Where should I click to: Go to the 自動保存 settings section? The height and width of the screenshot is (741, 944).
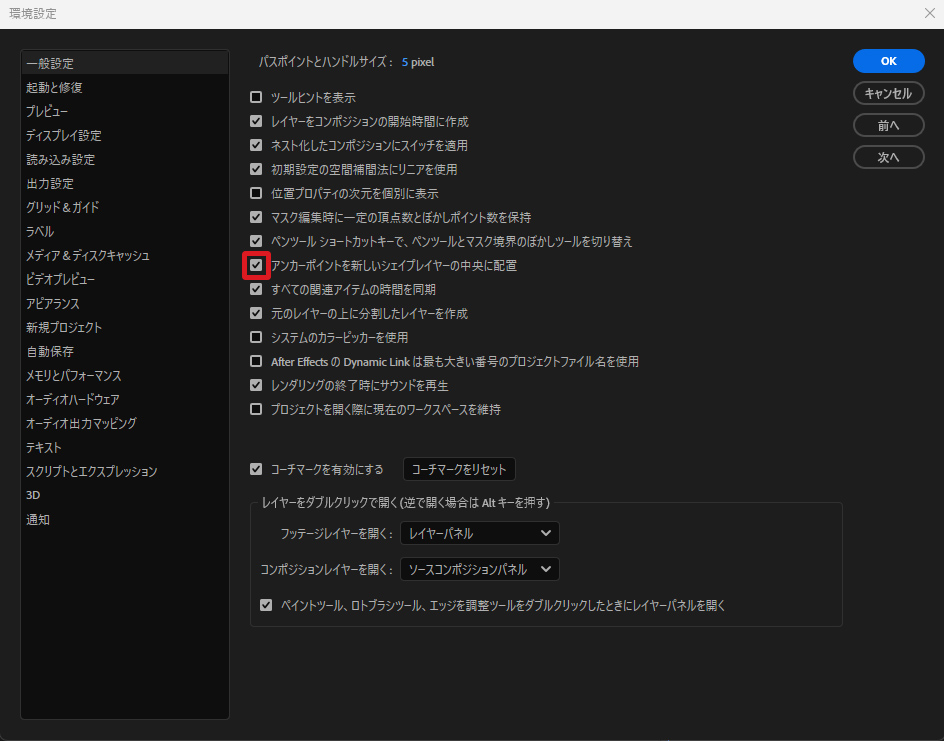click(50, 351)
